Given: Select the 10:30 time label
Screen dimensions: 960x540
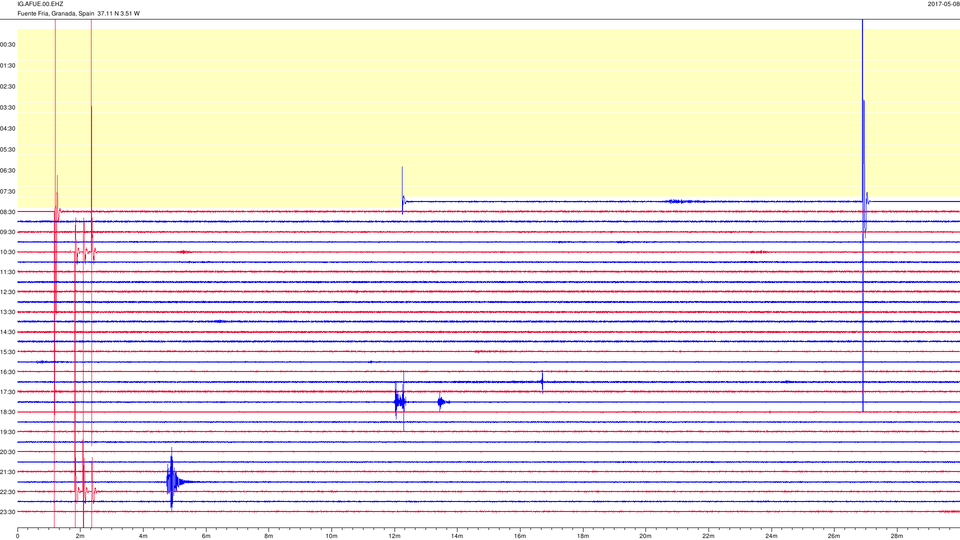Looking at the screenshot, I should click(x=8, y=252).
